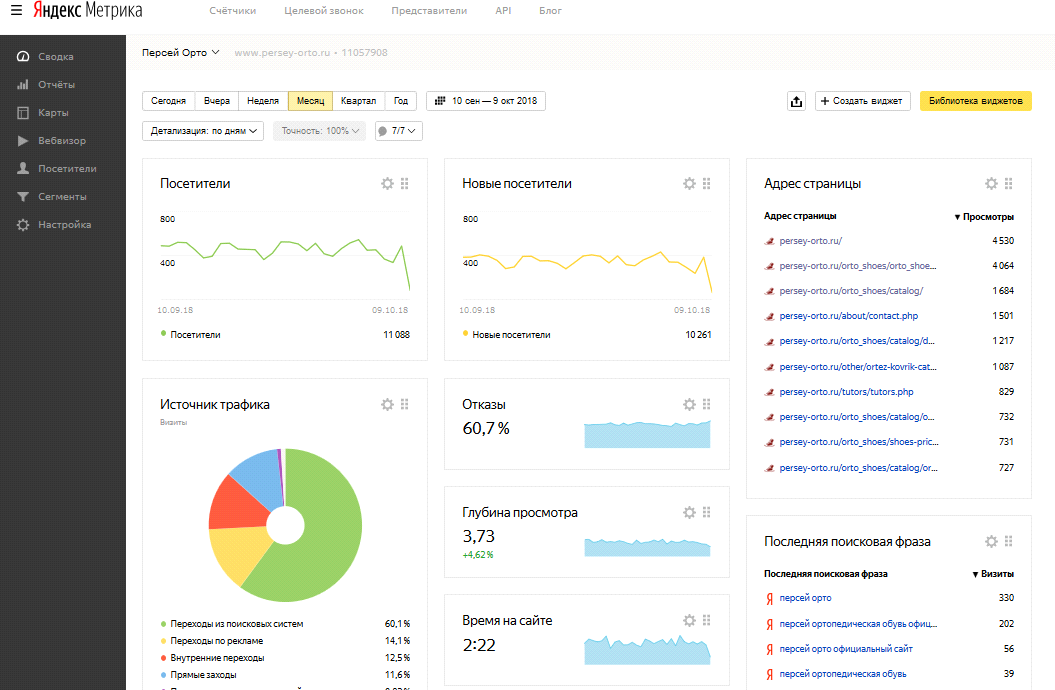Click drag handle of Адрес страницы widget
The height and width of the screenshot is (690, 1055).
(x=1009, y=184)
